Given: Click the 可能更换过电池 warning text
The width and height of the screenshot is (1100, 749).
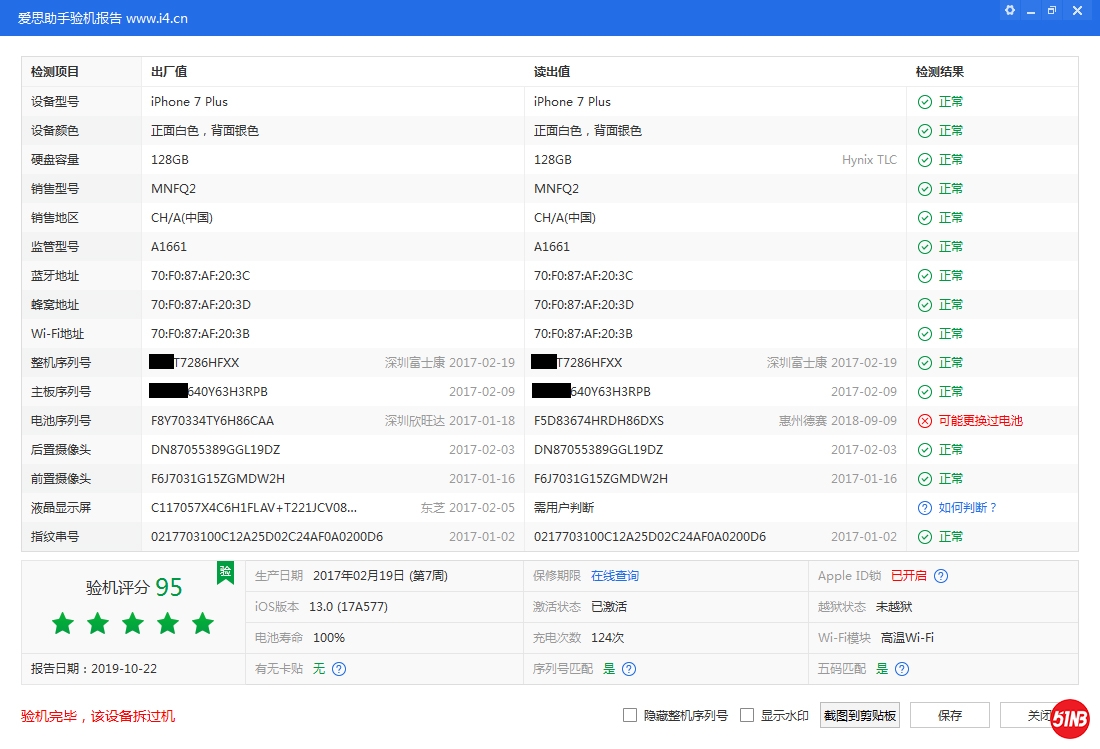Looking at the screenshot, I should point(980,421).
